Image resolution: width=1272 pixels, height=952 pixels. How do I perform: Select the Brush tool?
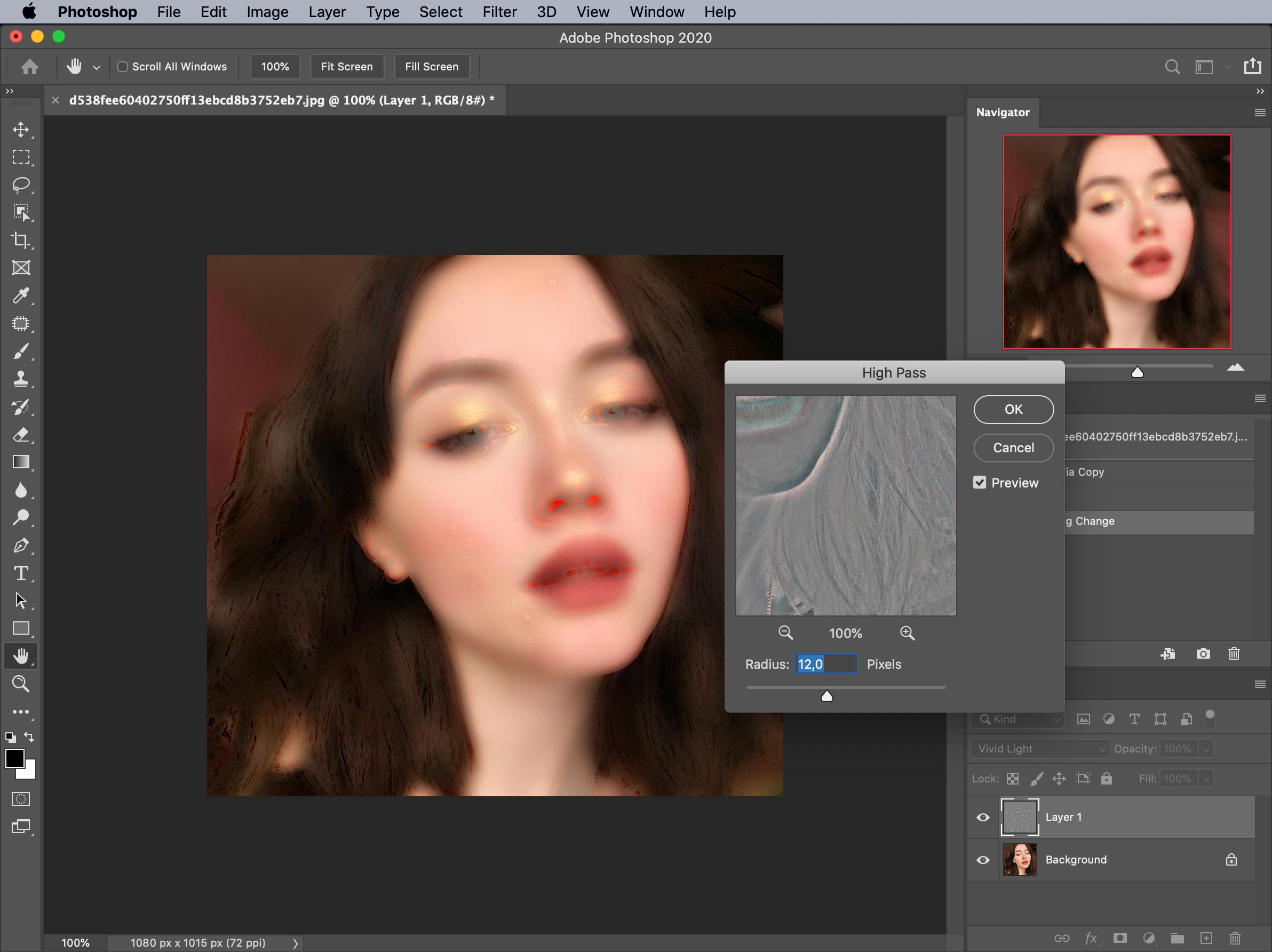click(x=21, y=351)
